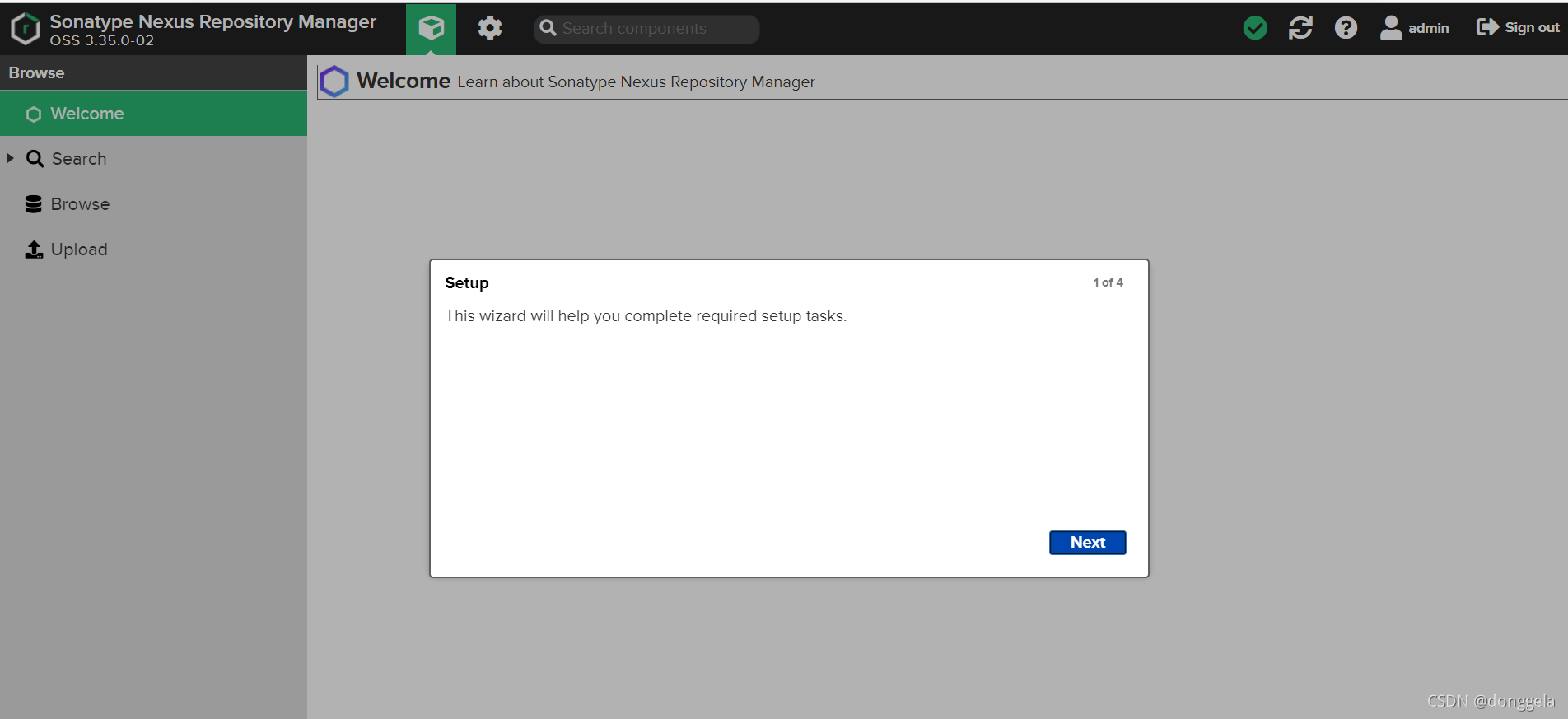Focus the Search components field
This screenshot has height=719, width=1568.
click(x=646, y=29)
